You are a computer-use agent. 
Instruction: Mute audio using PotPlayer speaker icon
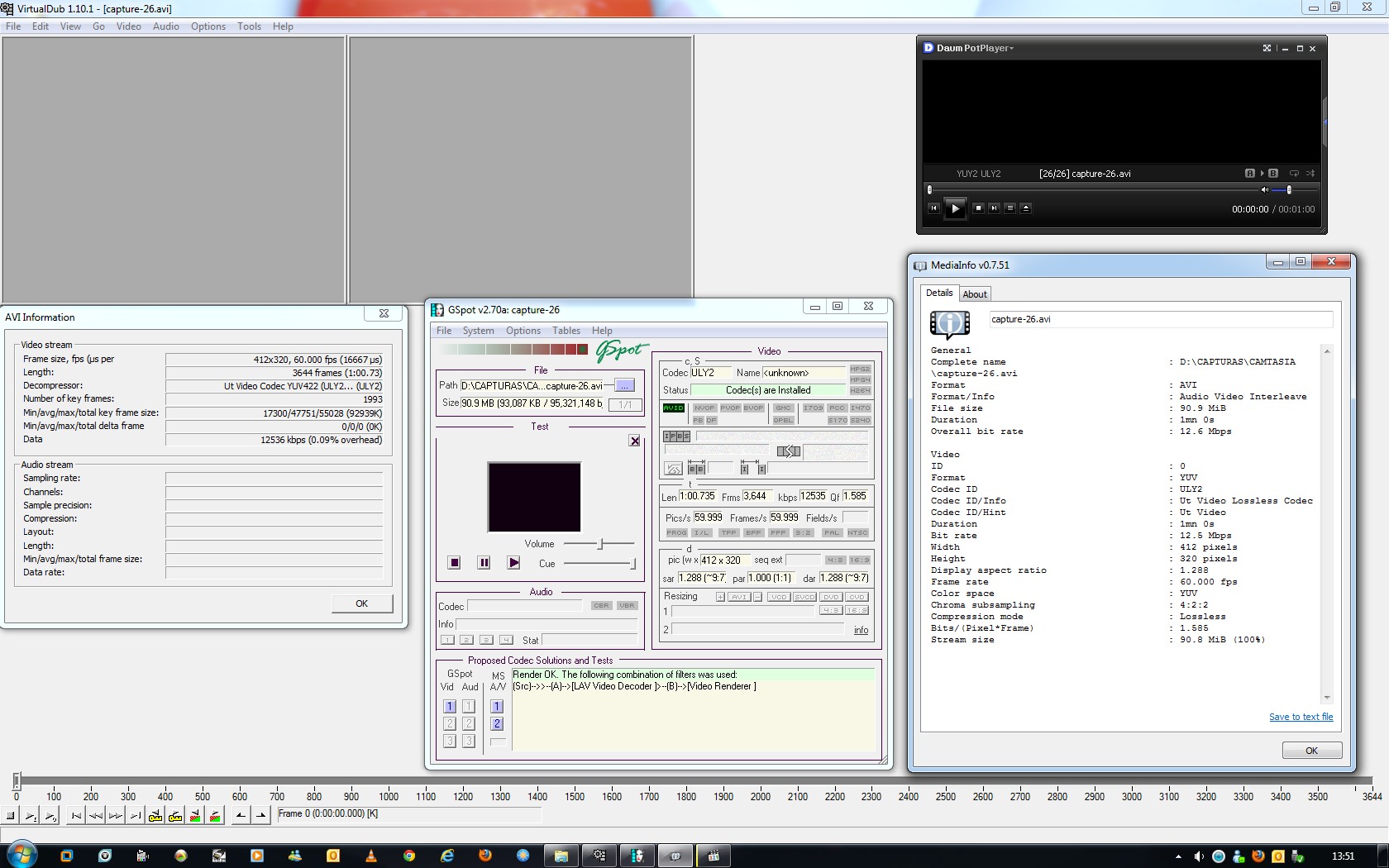coord(1264,190)
